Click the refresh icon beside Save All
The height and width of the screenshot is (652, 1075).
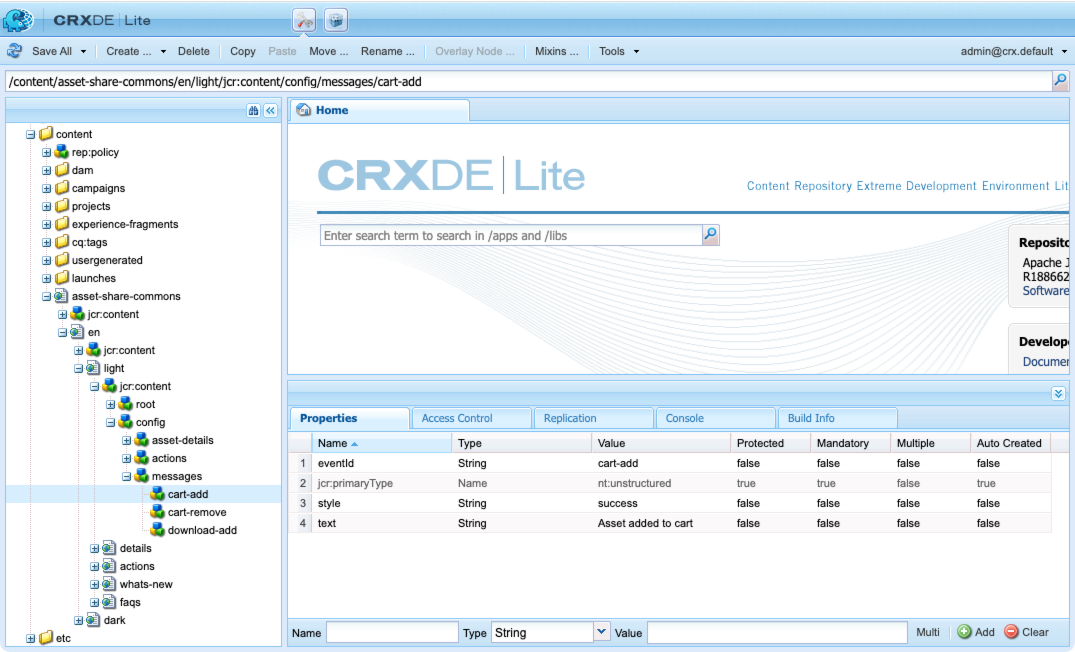click(x=14, y=51)
